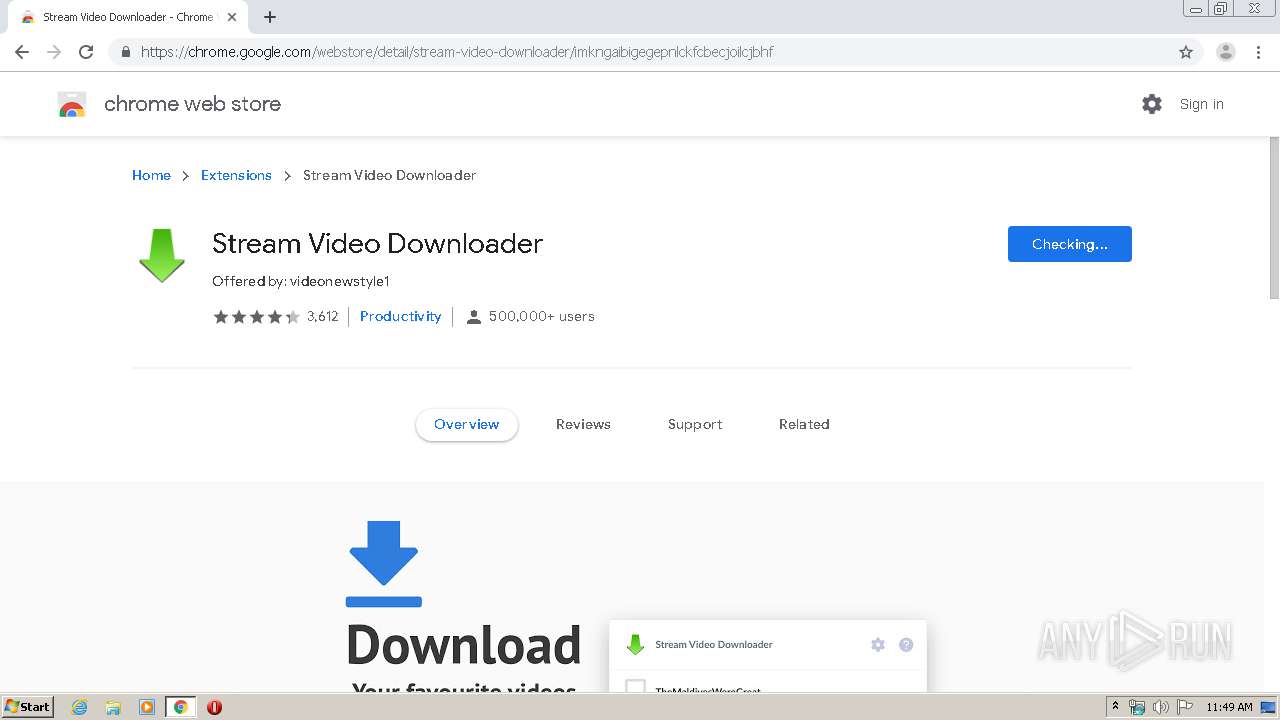Open Web Store settings gear
Screen dimensions: 1280x720
[x=1152, y=104]
